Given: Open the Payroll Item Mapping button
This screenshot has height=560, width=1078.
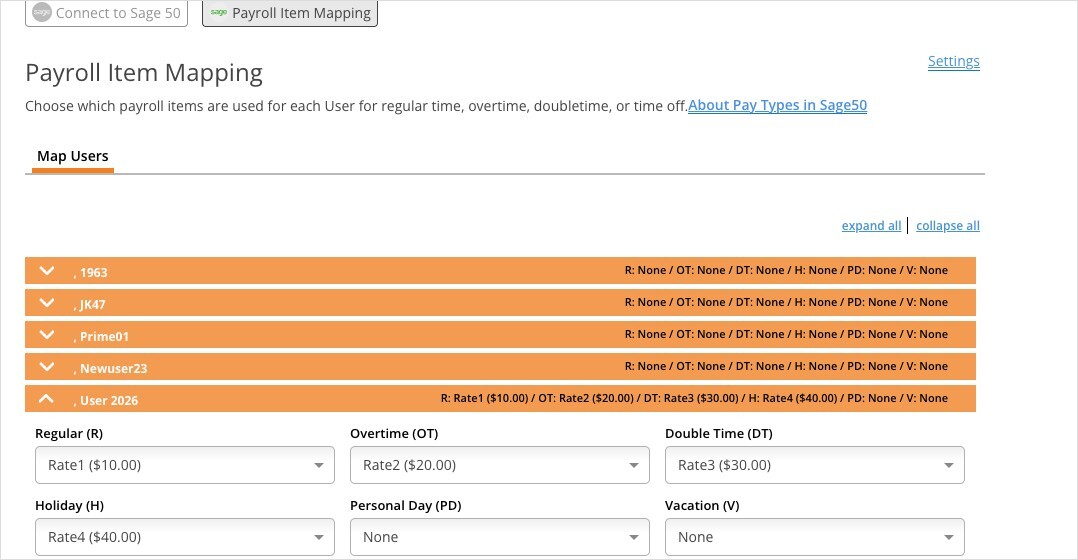Looking at the screenshot, I should [289, 13].
